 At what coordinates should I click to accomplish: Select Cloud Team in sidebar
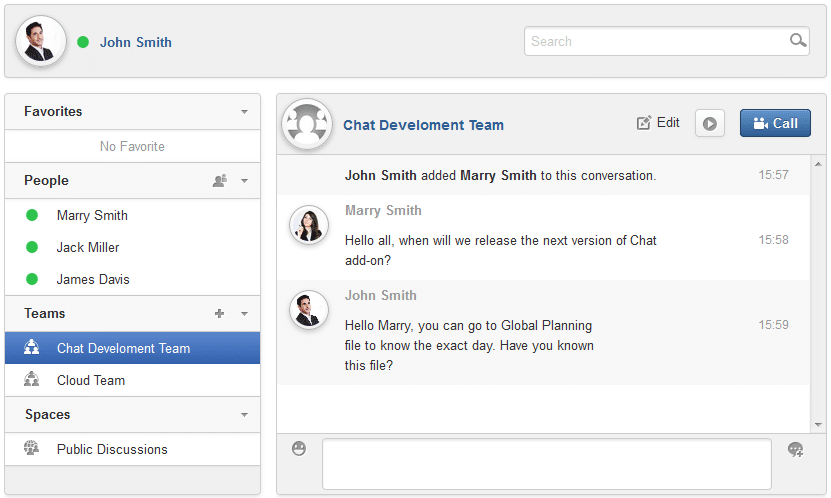coord(132,380)
